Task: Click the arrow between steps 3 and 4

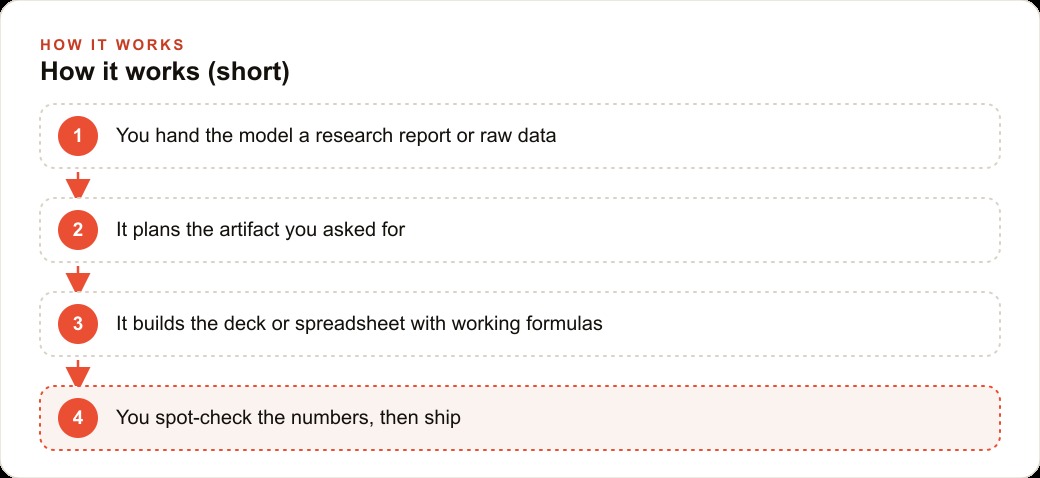Action: click(78, 373)
